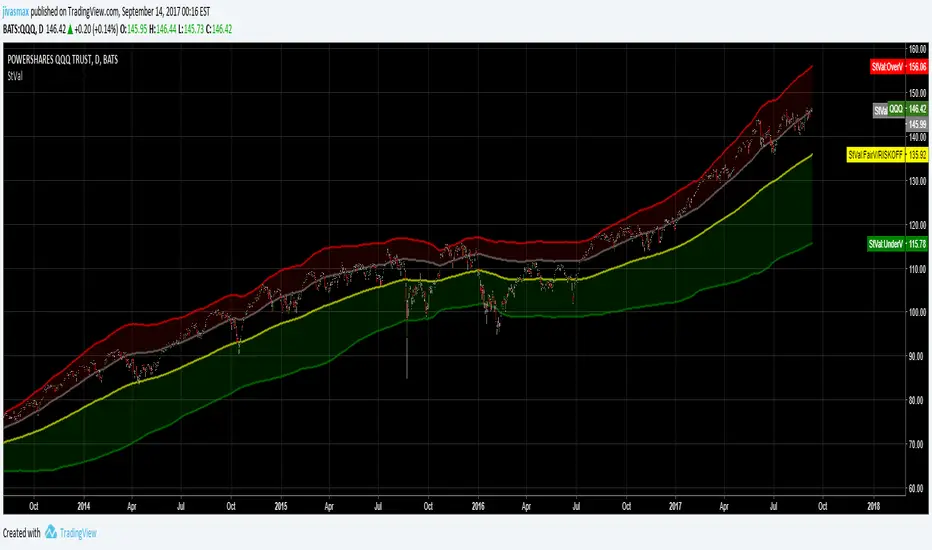Select the BATS:QQQ, D symbol text

coord(23,29)
